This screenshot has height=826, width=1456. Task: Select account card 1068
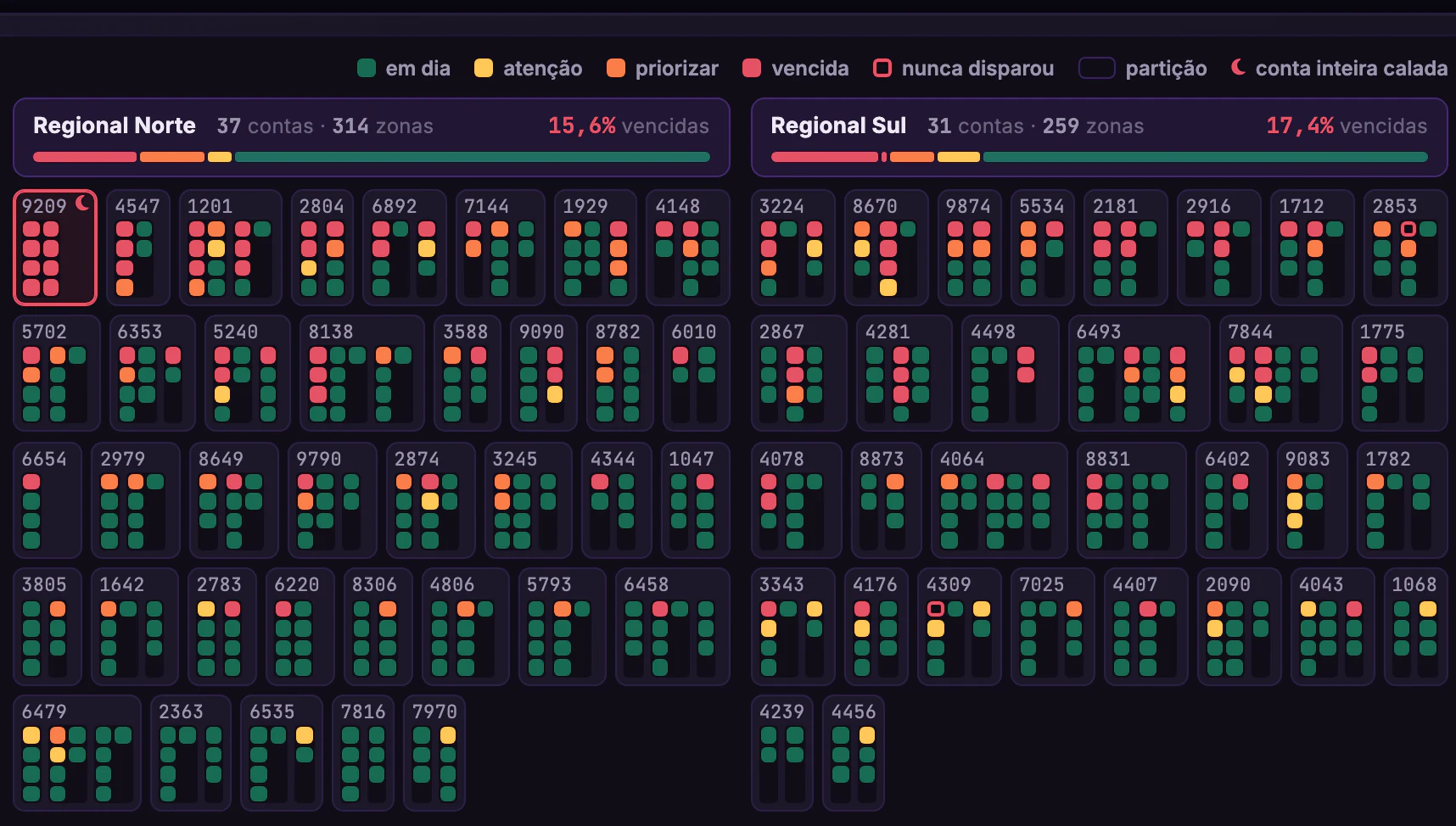pyautogui.click(x=1416, y=627)
